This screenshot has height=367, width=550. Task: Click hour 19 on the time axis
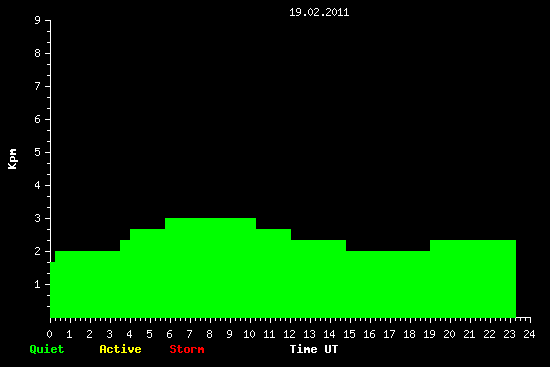tap(429, 334)
